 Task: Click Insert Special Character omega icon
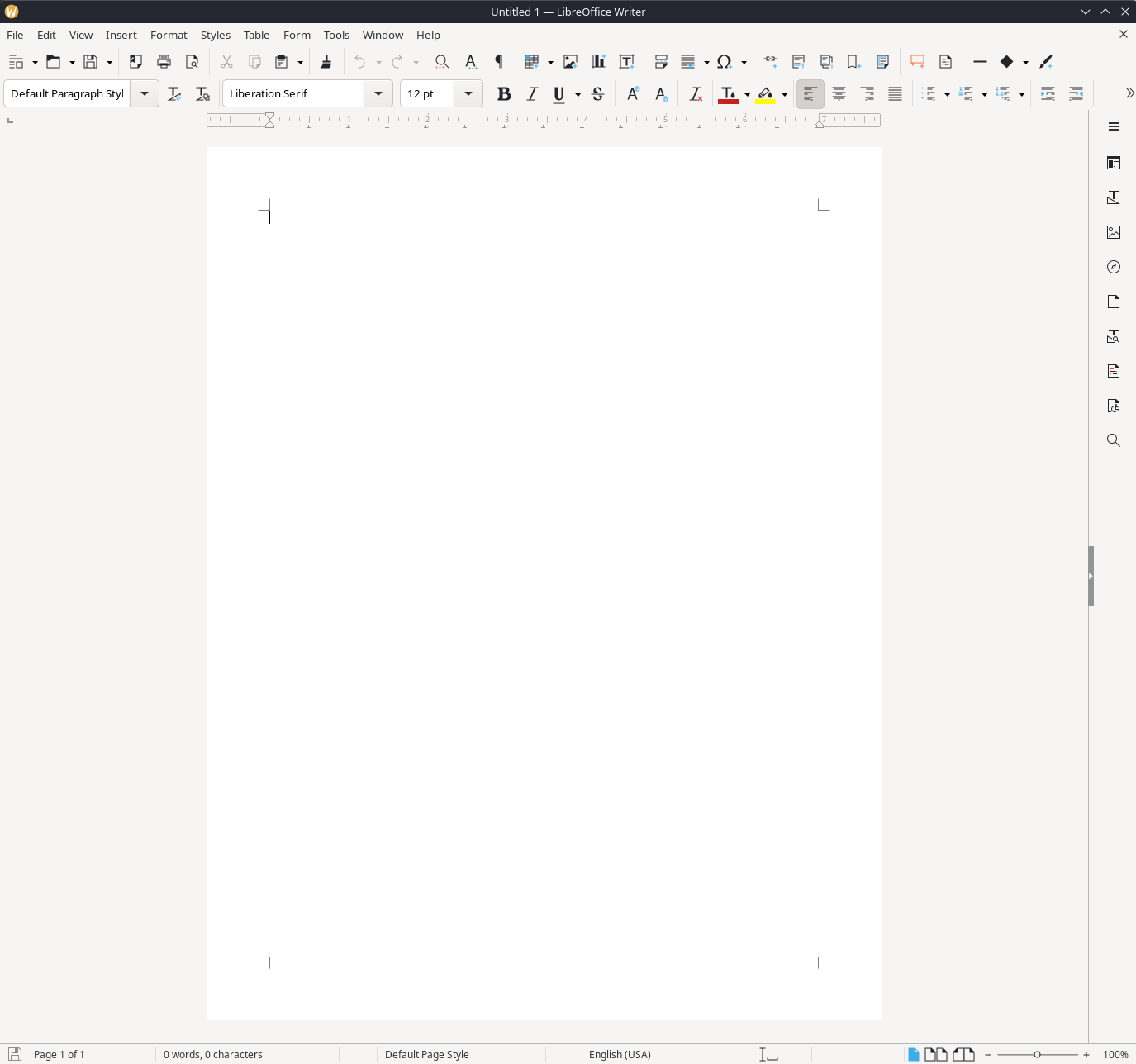coord(725,62)
